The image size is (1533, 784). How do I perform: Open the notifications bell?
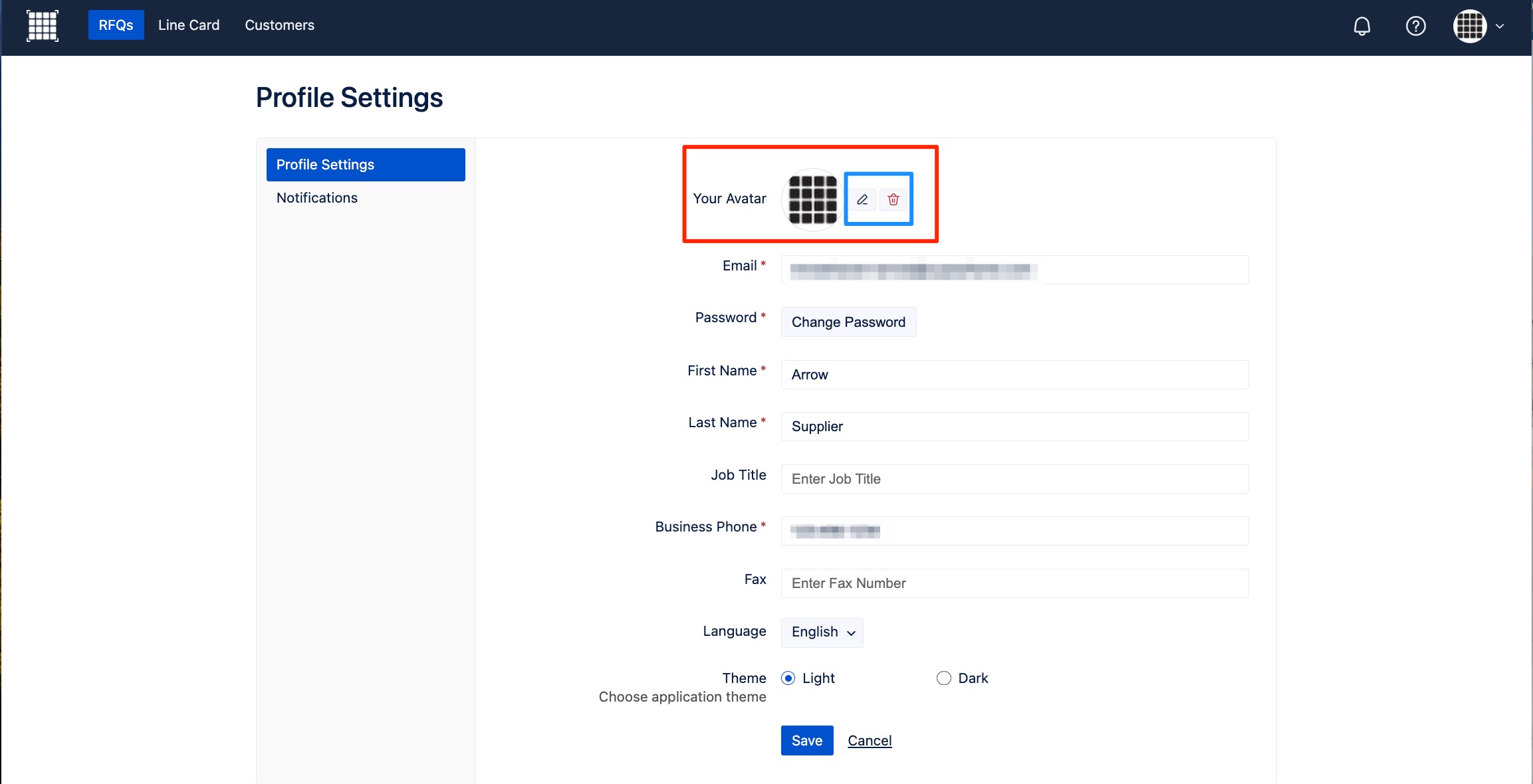(x=1362, y=26)
